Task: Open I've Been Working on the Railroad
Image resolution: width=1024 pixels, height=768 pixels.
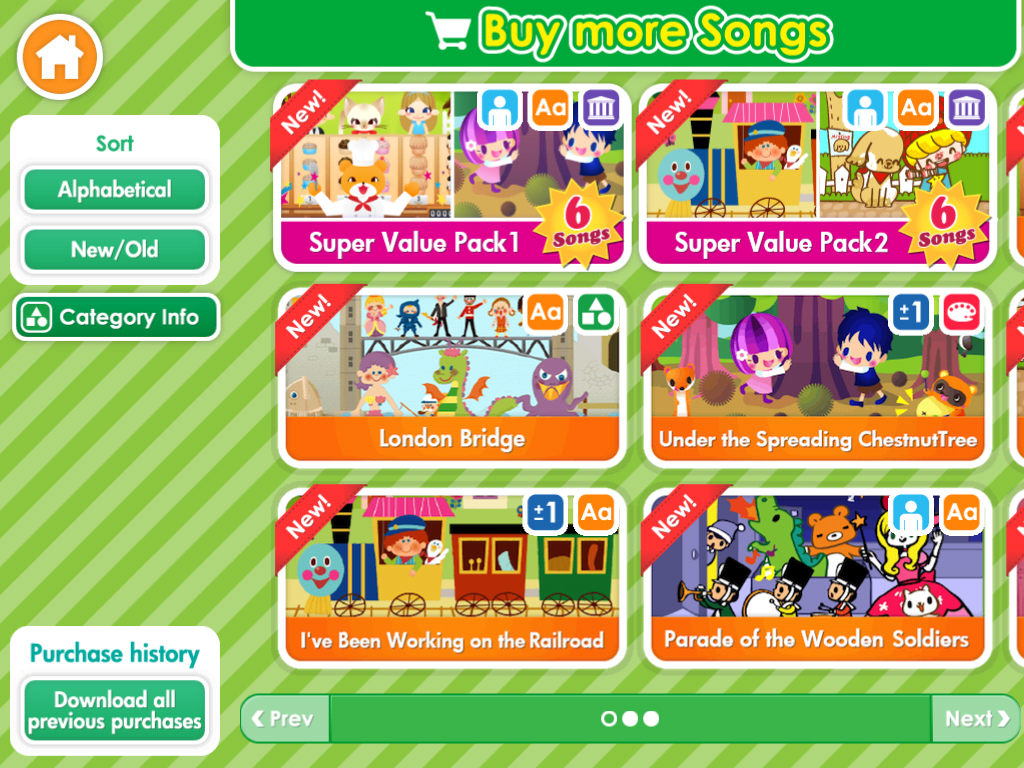Action: click(452, 577)
